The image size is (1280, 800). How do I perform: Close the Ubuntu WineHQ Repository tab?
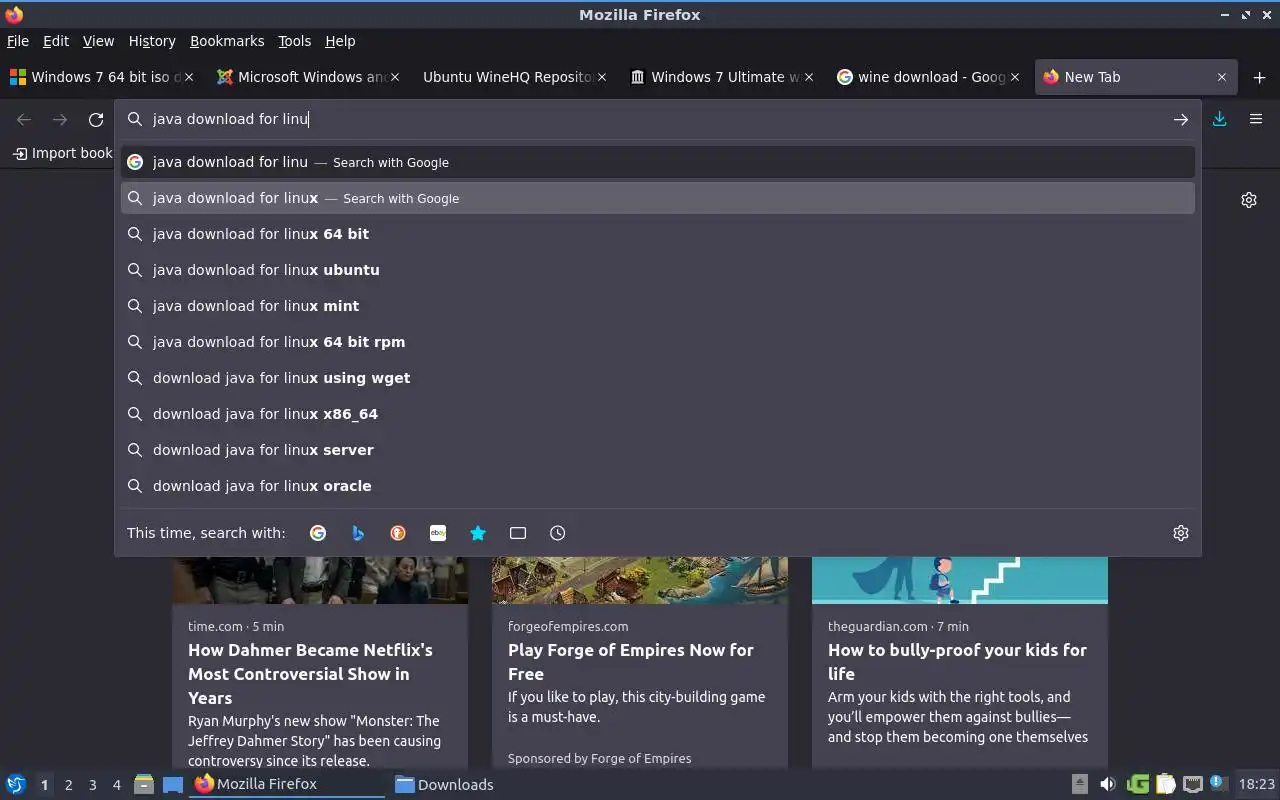(x=602, y=77)
